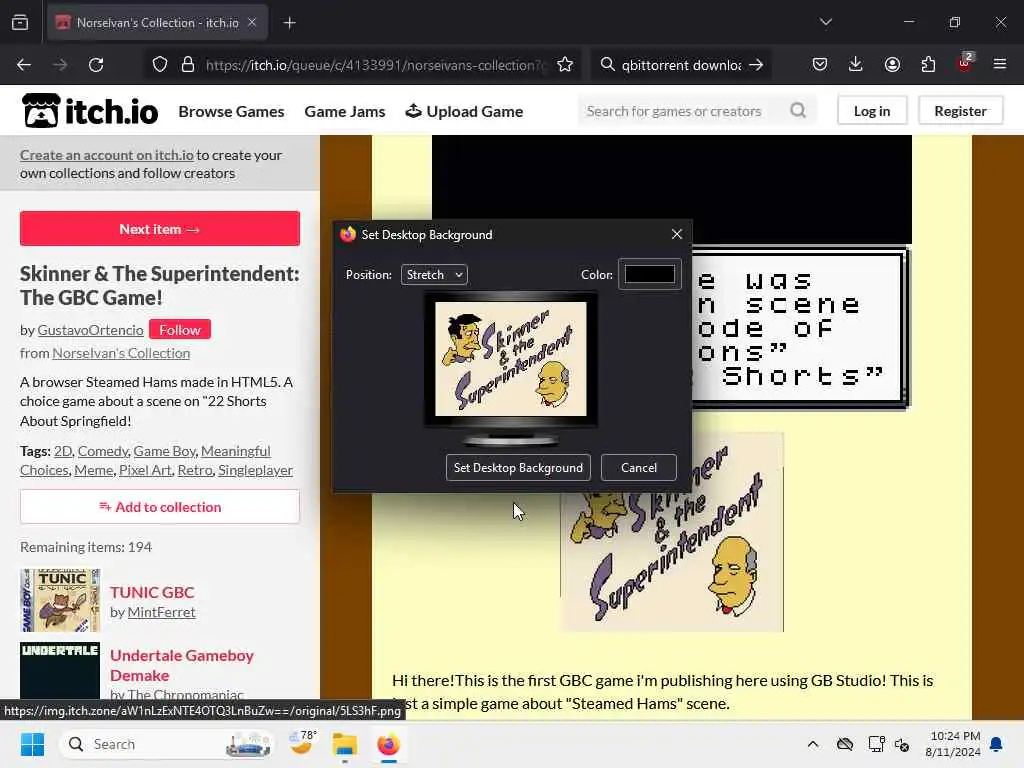Click the Log in button
This screenshot has width=1024, height=768.
point(872,111)
